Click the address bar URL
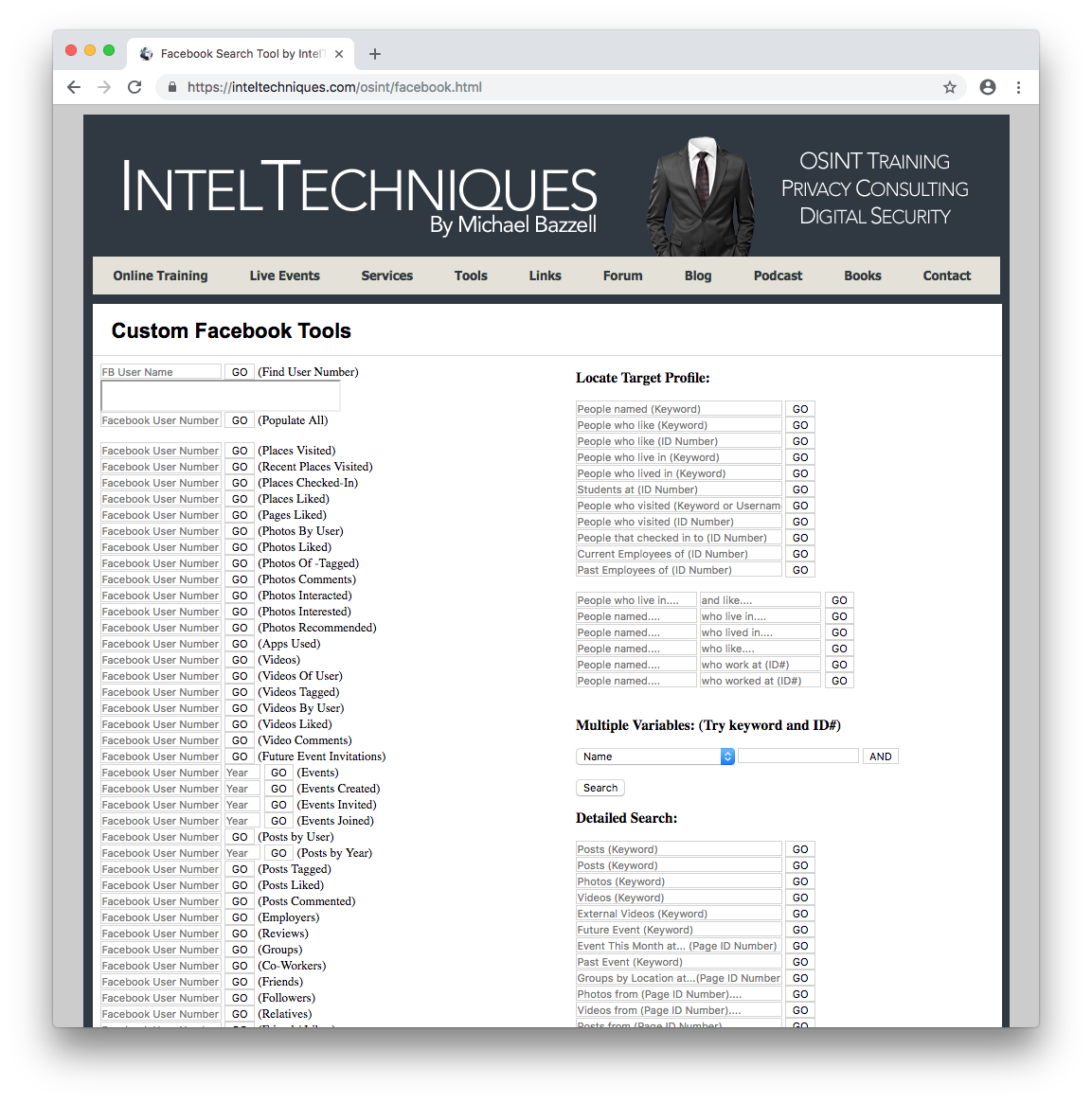The width and height of the screenshot is (1092, 1103). 334,87
